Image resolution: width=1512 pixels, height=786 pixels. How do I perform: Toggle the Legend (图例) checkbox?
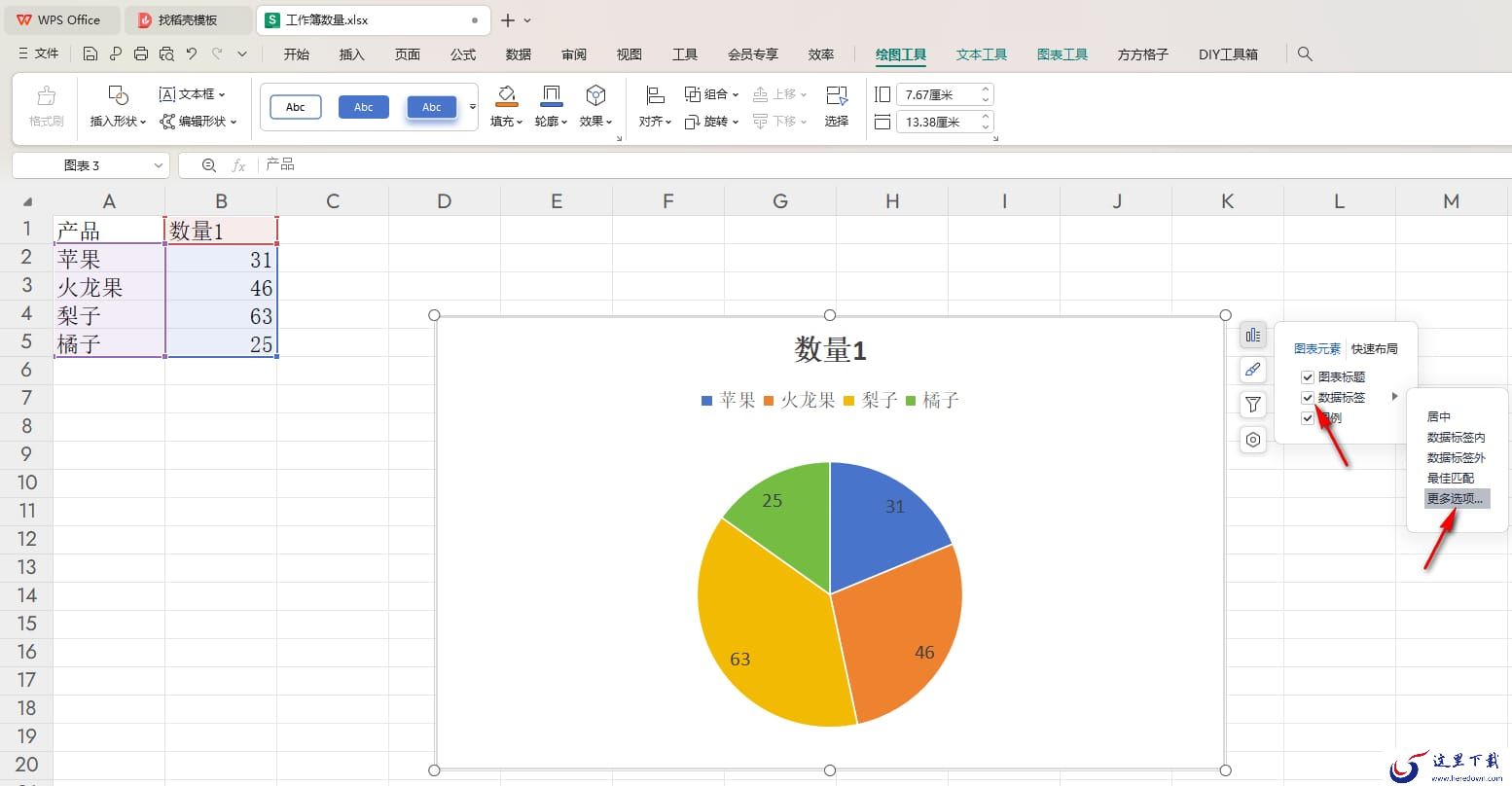click(x=1308, y=417)
